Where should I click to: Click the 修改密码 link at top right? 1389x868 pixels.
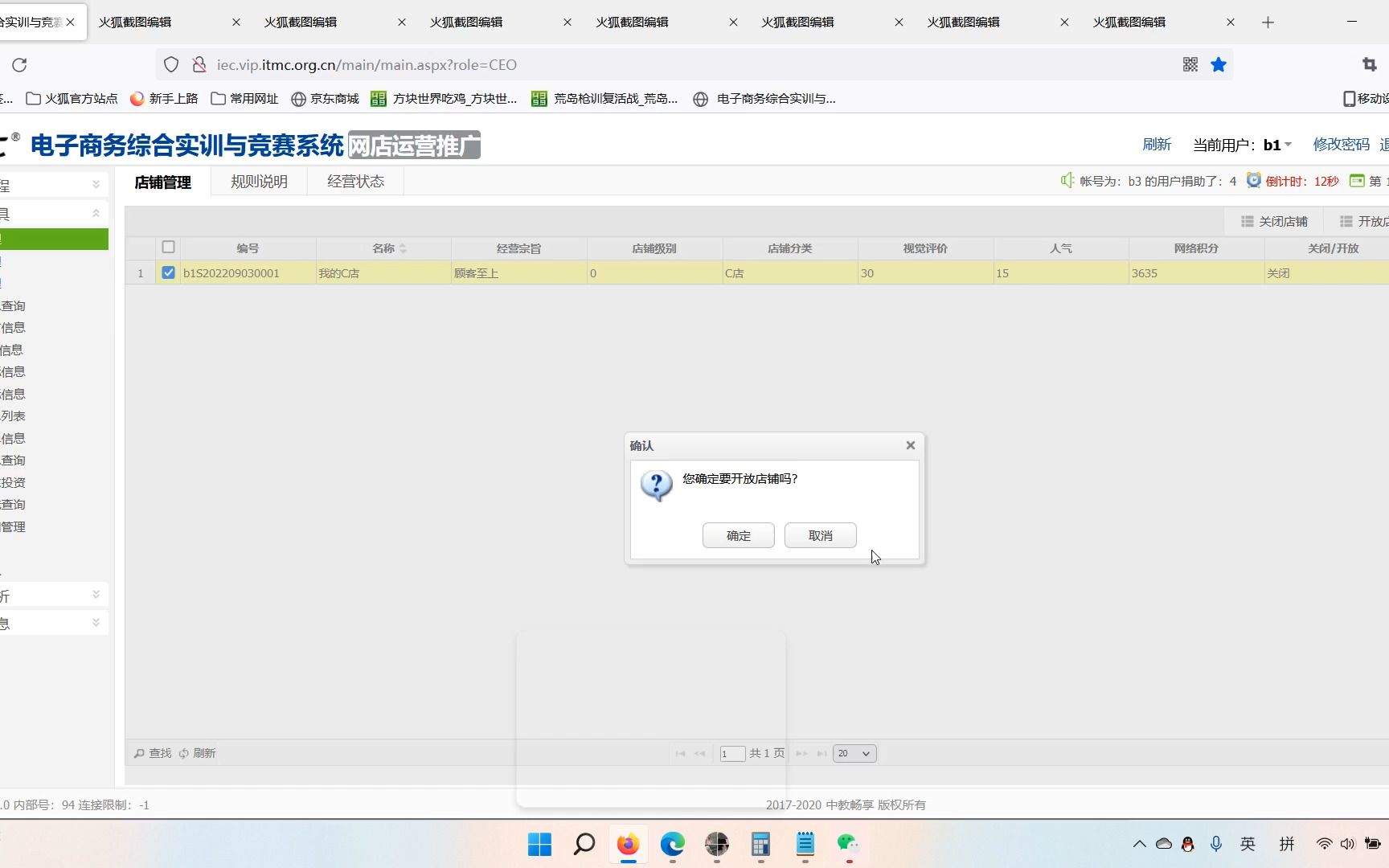tap(1341, 144)
